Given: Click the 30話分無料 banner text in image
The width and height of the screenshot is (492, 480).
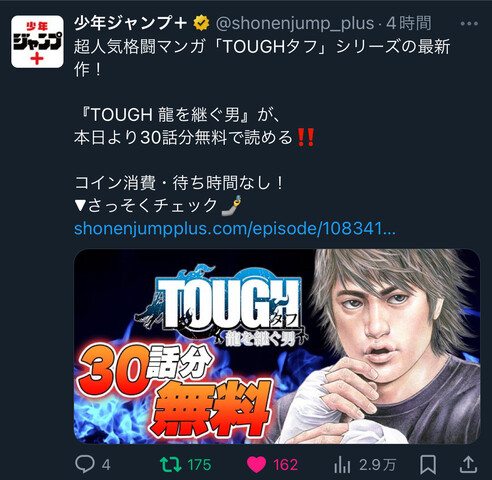Looking at the screenshot, I should click(x=173, y=390).
